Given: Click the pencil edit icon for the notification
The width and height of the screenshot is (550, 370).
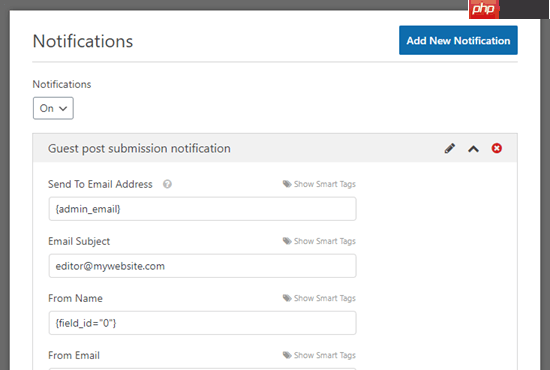Looking at the screenshot, I should coord(450,148).
